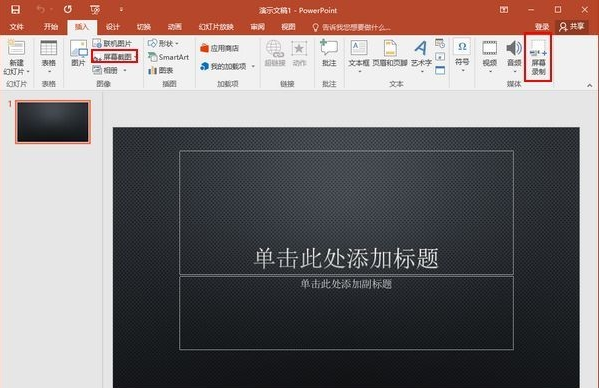Click the Repeat/Redo circular arrow icon
Image resolution: width=601 pixels, height=388 pixels.
tap(68, 10)
